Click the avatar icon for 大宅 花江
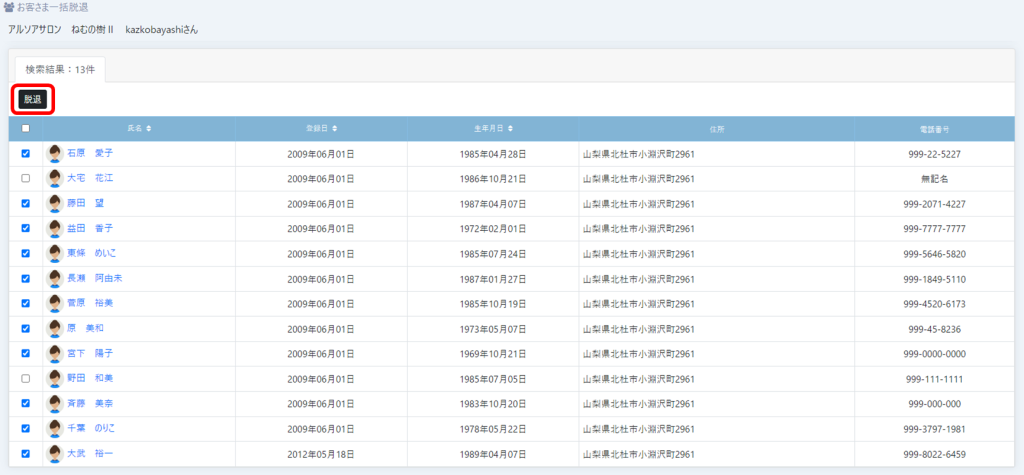Image resolution: width=1024 pixels, height=475 pixels. point(55,179)
